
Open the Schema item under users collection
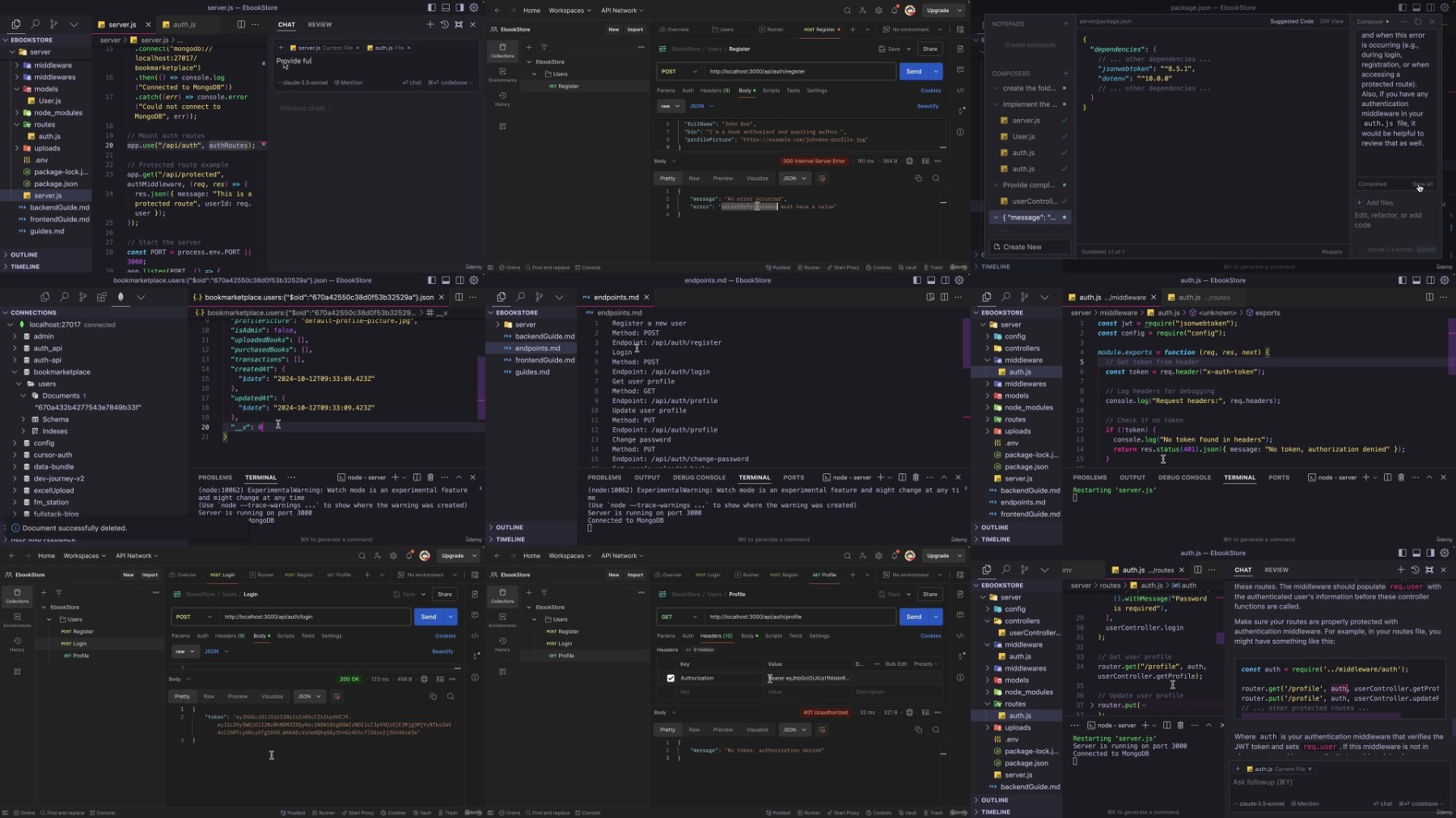coord(56,419)
